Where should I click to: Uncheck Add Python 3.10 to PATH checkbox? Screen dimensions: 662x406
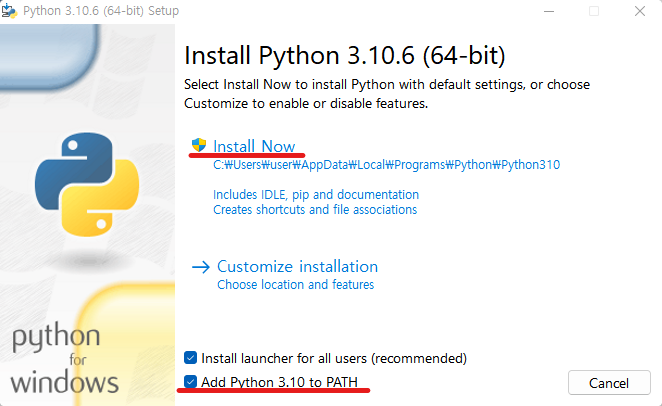[x=190, y=382]
